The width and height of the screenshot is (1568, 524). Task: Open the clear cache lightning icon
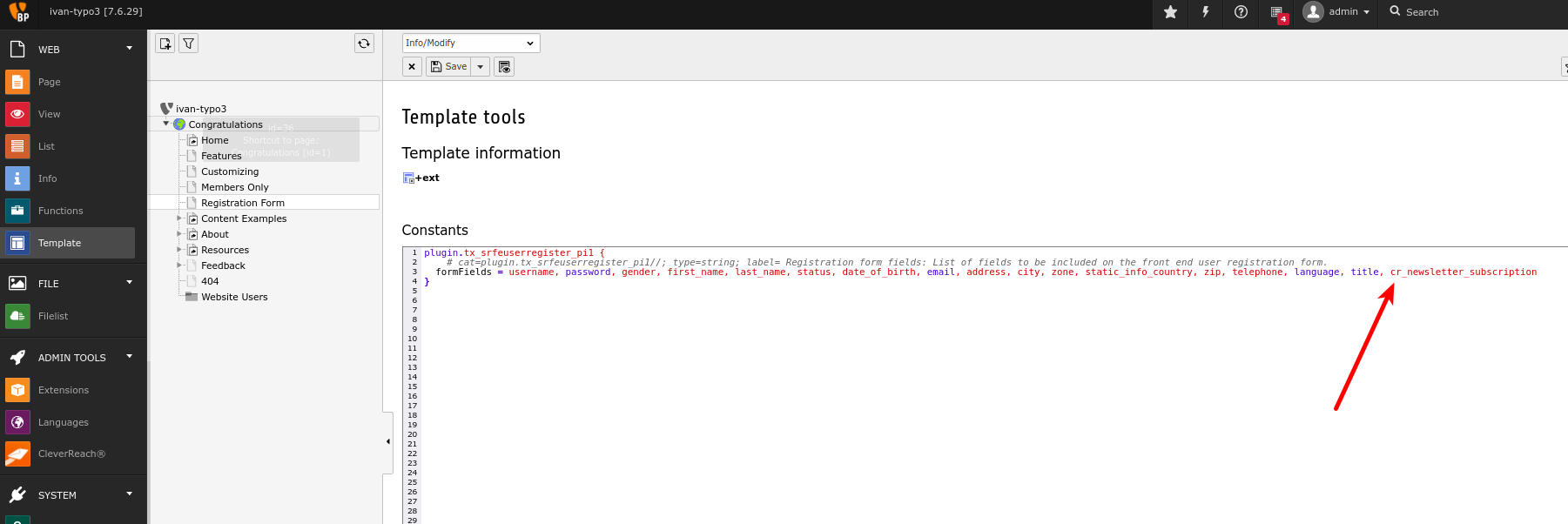click(x=1206, y=12)
